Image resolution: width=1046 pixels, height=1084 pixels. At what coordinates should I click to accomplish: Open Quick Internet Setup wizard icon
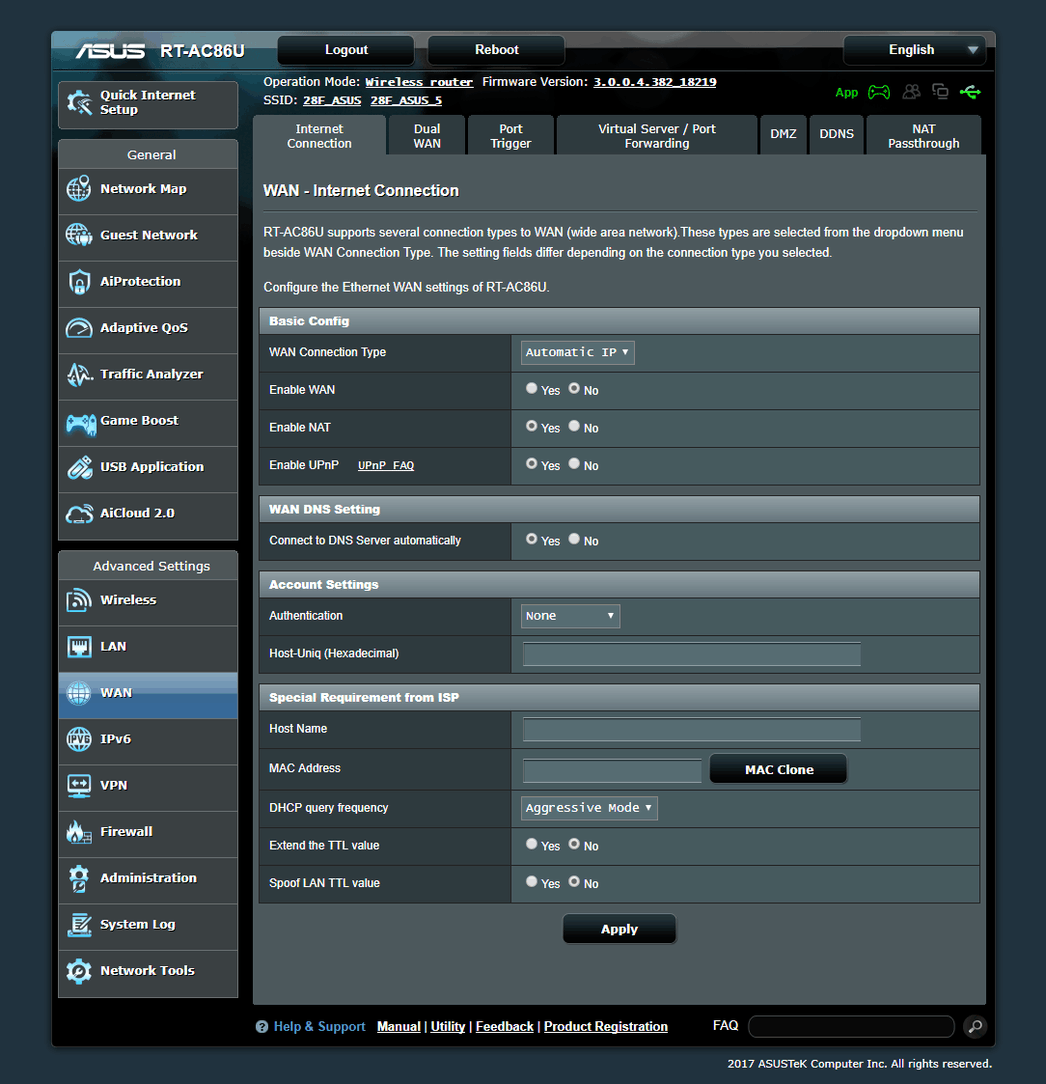tap(80, 103)
